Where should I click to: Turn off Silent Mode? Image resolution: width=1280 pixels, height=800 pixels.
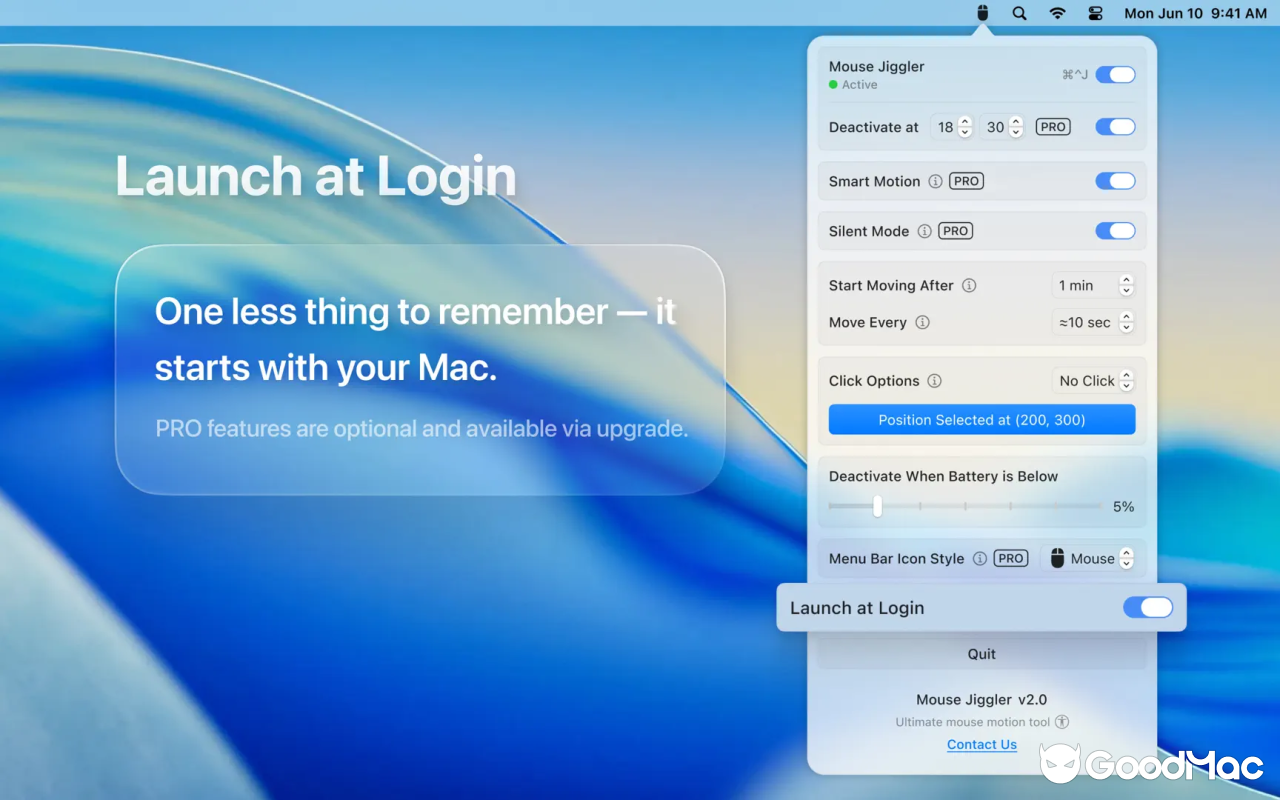click(x=1115, y=230)
